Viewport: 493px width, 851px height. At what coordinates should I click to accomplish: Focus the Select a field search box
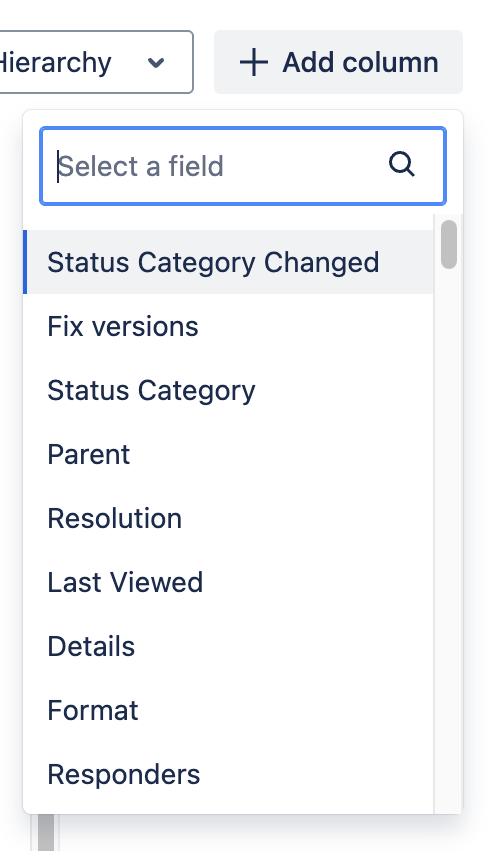[x=243, y=166]
